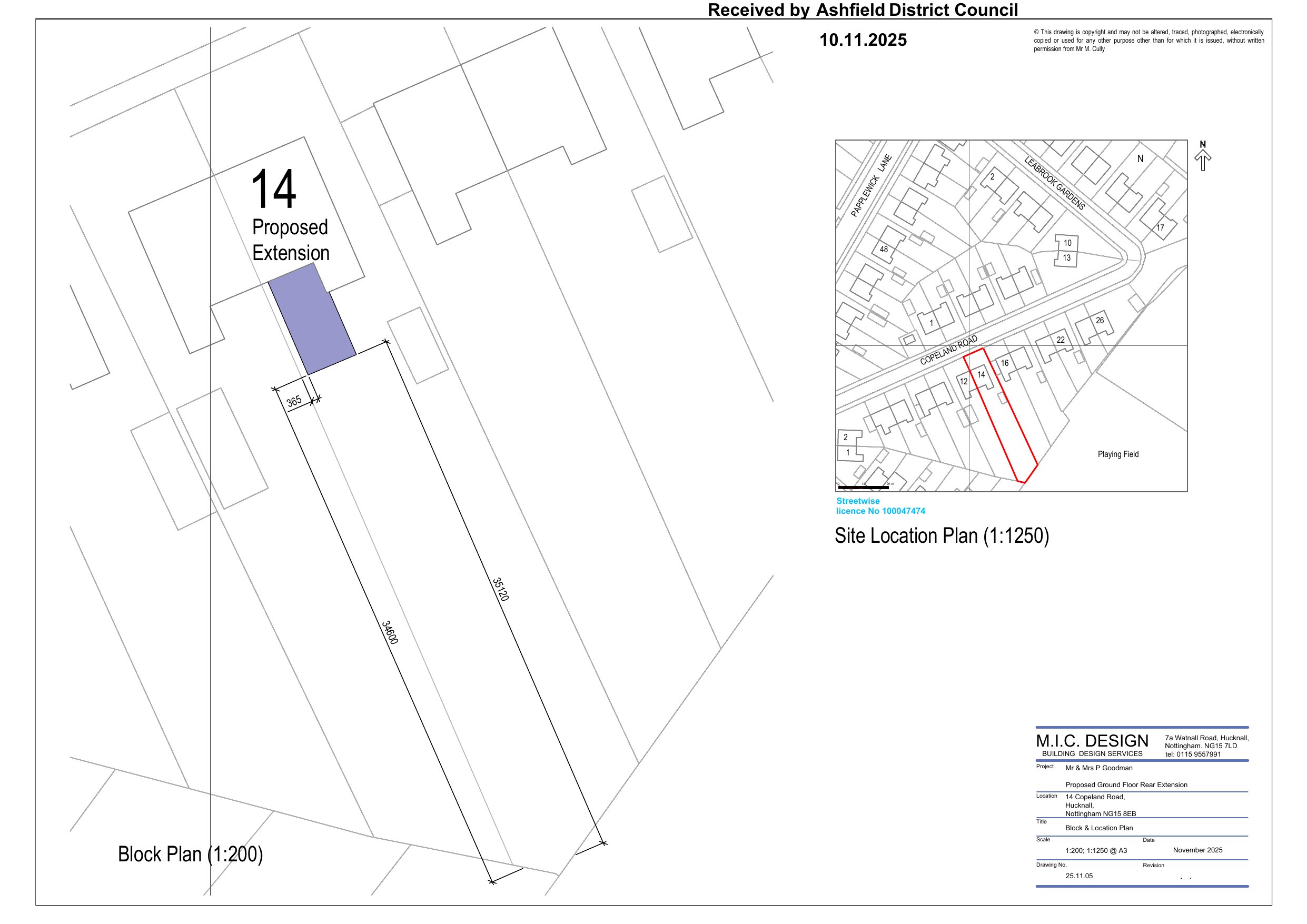The width and height of the screenshot is (1307, 924).
Task: Select the large house number 14 label
Action: [273, 189]
